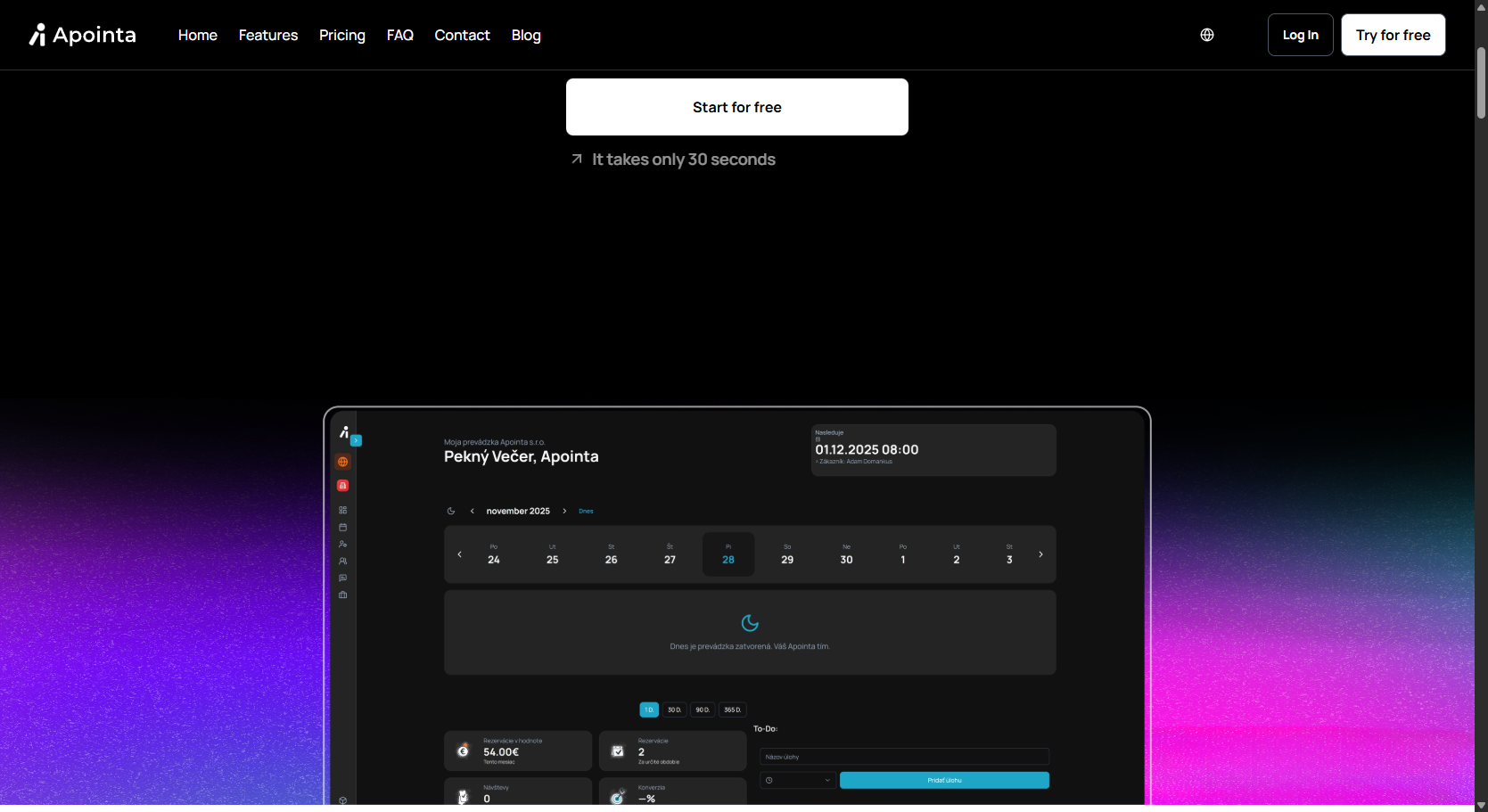This screenshot has width=1488, height=812.
Task: Select day Ne 30 in the calendar strip
Action: (847, 554)
